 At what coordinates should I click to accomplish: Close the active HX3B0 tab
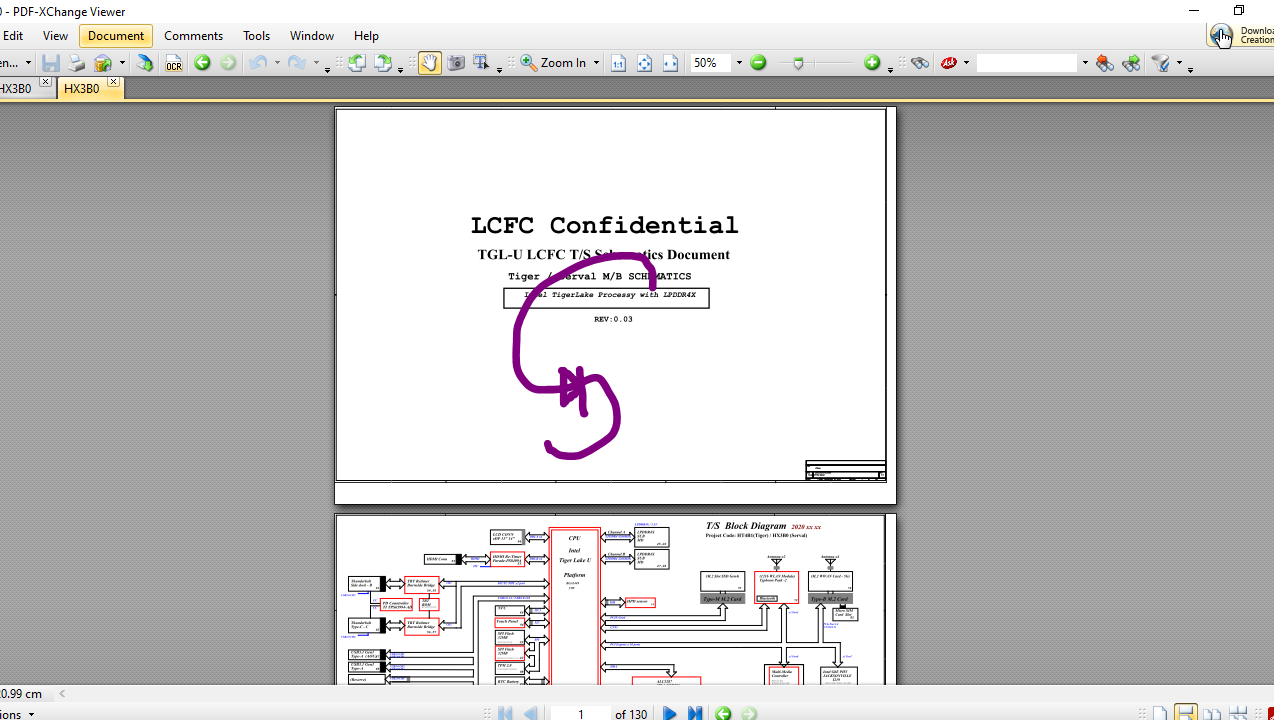[x=113, y=82]
